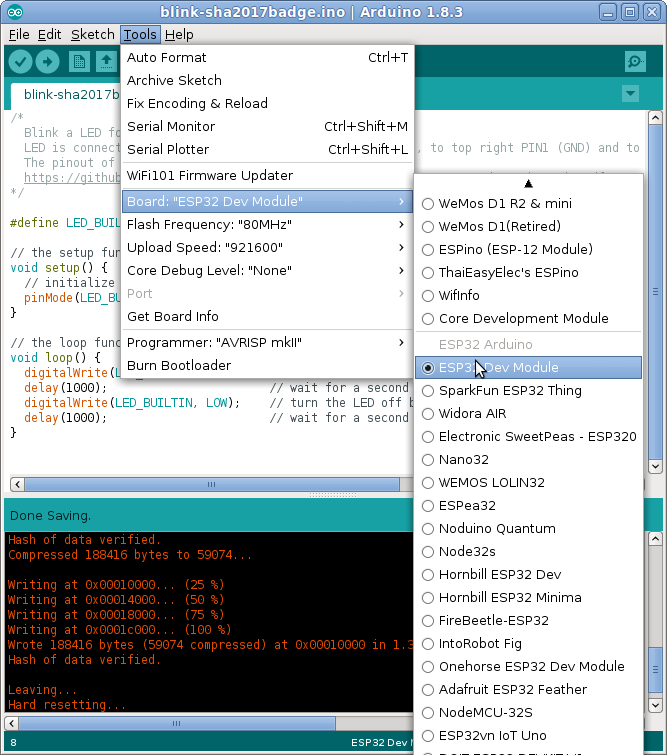Screen dimensions: 667x755
Task: Select ESPino (ESP-12 Module) board
Action: click(x=528, y=250)
